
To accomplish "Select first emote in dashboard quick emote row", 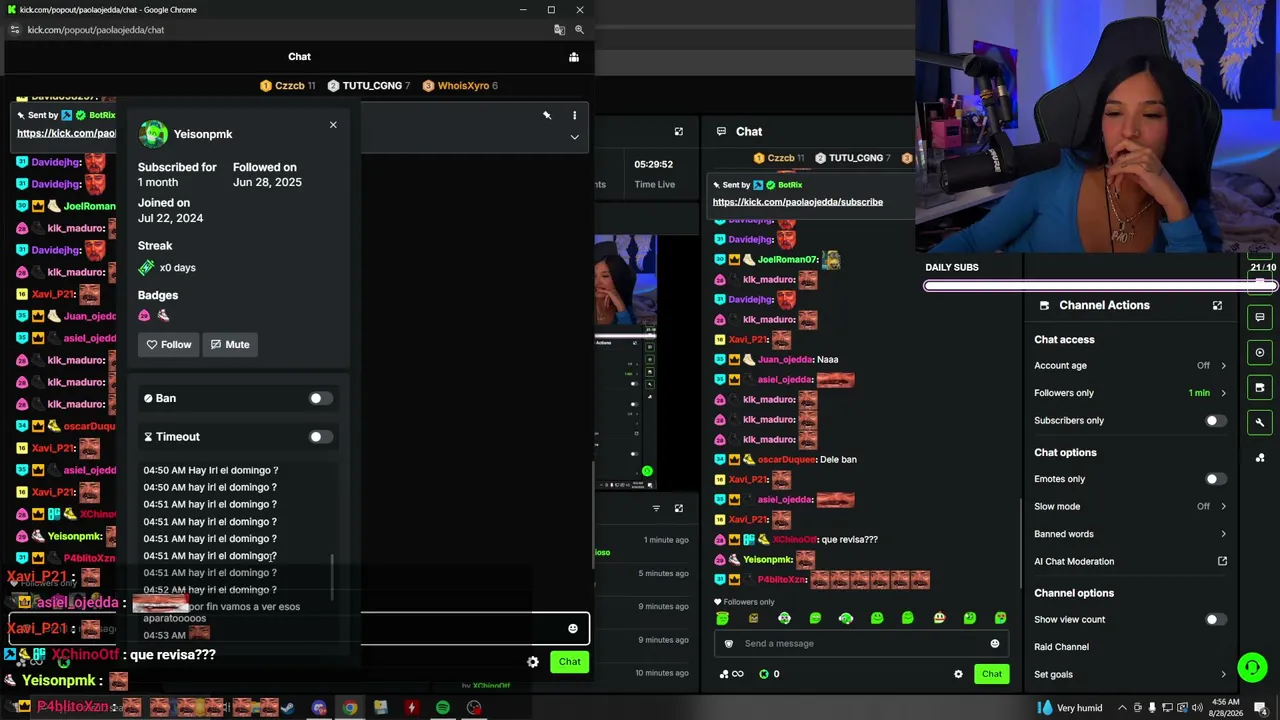I will [722, 619].
